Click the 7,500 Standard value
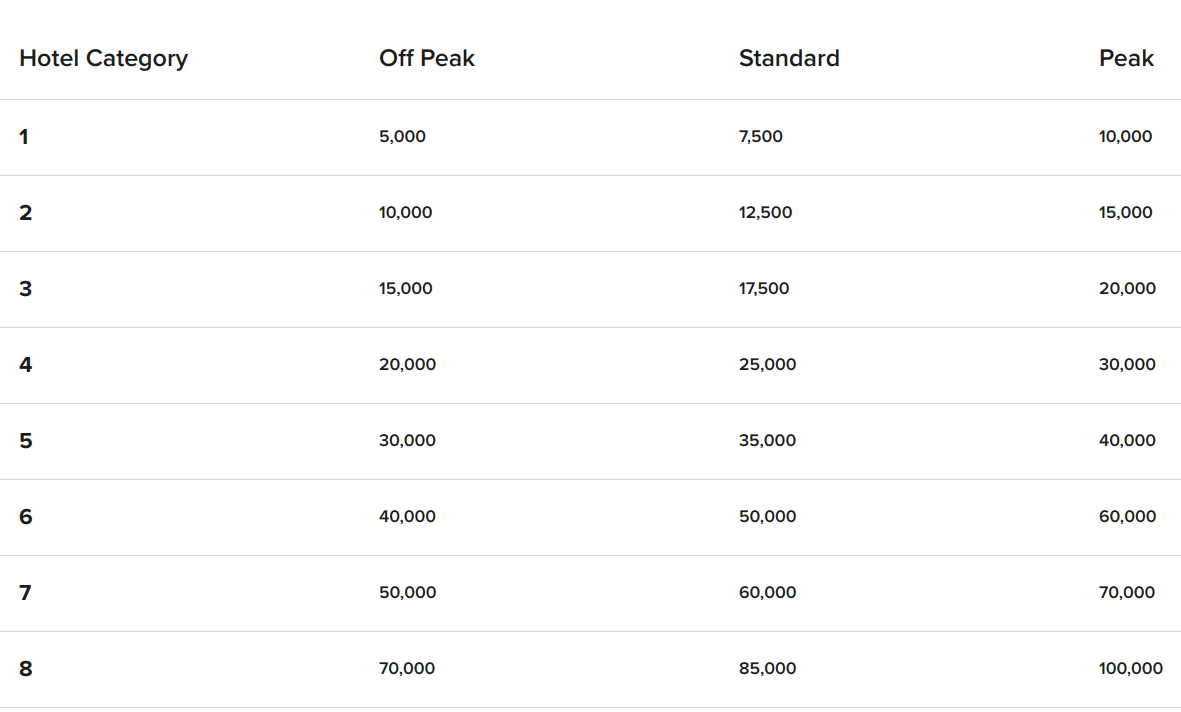 (761, 137)
